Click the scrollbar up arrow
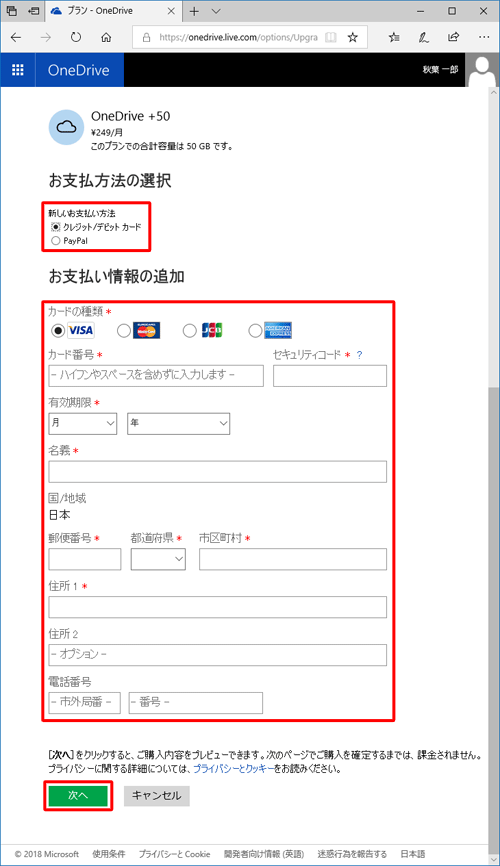 494,93
